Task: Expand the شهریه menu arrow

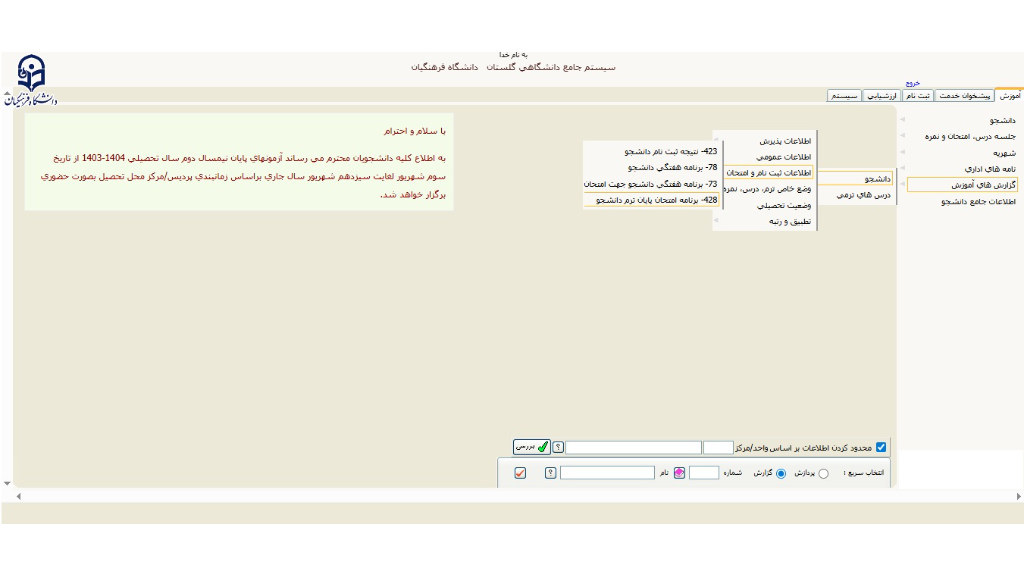Action: point(902,152)
